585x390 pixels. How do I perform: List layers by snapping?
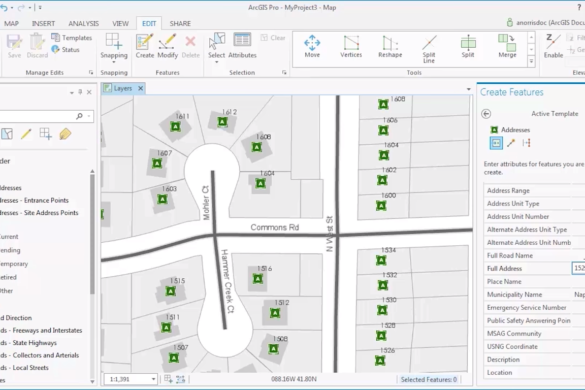click(x=46, y=134)
